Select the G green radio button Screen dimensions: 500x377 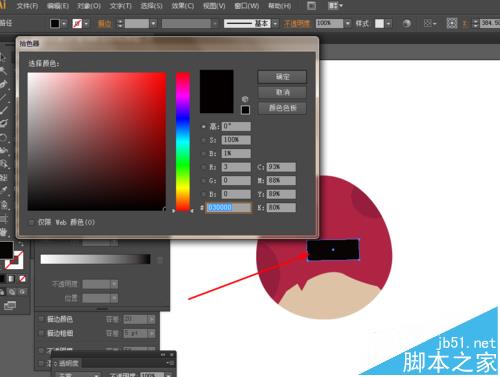(203, 181)
